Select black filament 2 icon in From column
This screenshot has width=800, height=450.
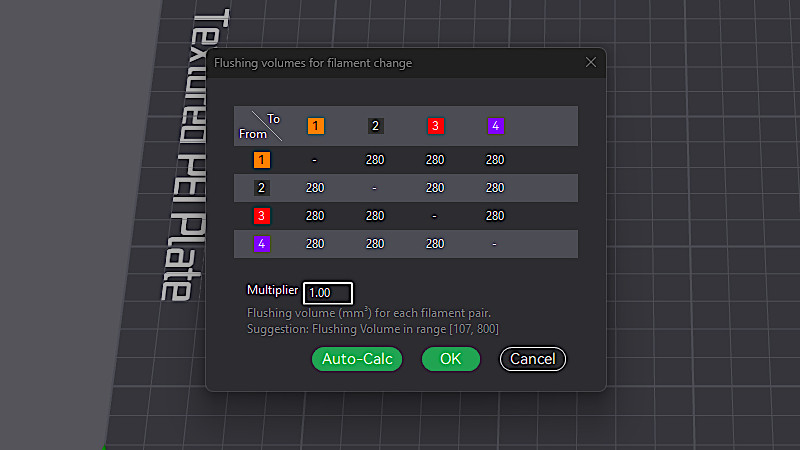pos(262,188)
